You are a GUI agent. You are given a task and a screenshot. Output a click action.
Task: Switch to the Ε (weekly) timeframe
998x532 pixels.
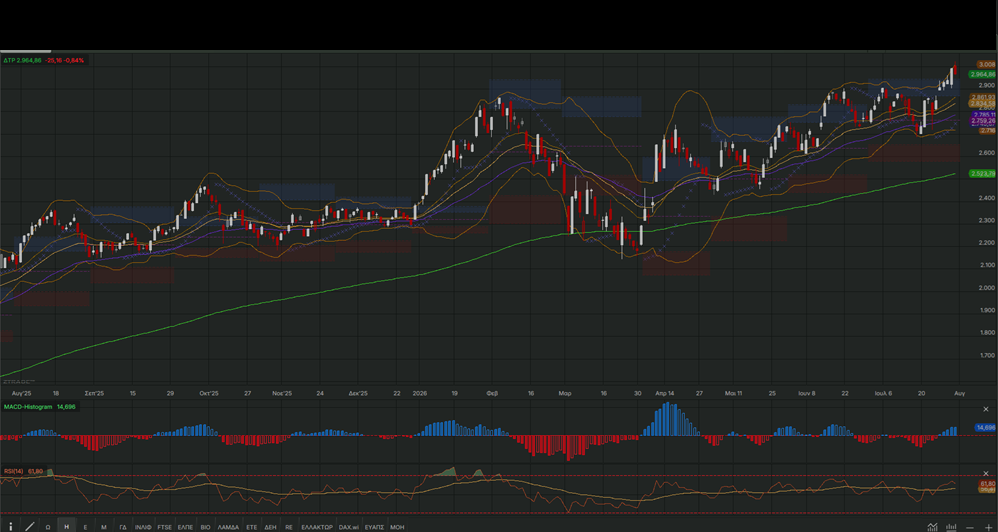point(85,527)
